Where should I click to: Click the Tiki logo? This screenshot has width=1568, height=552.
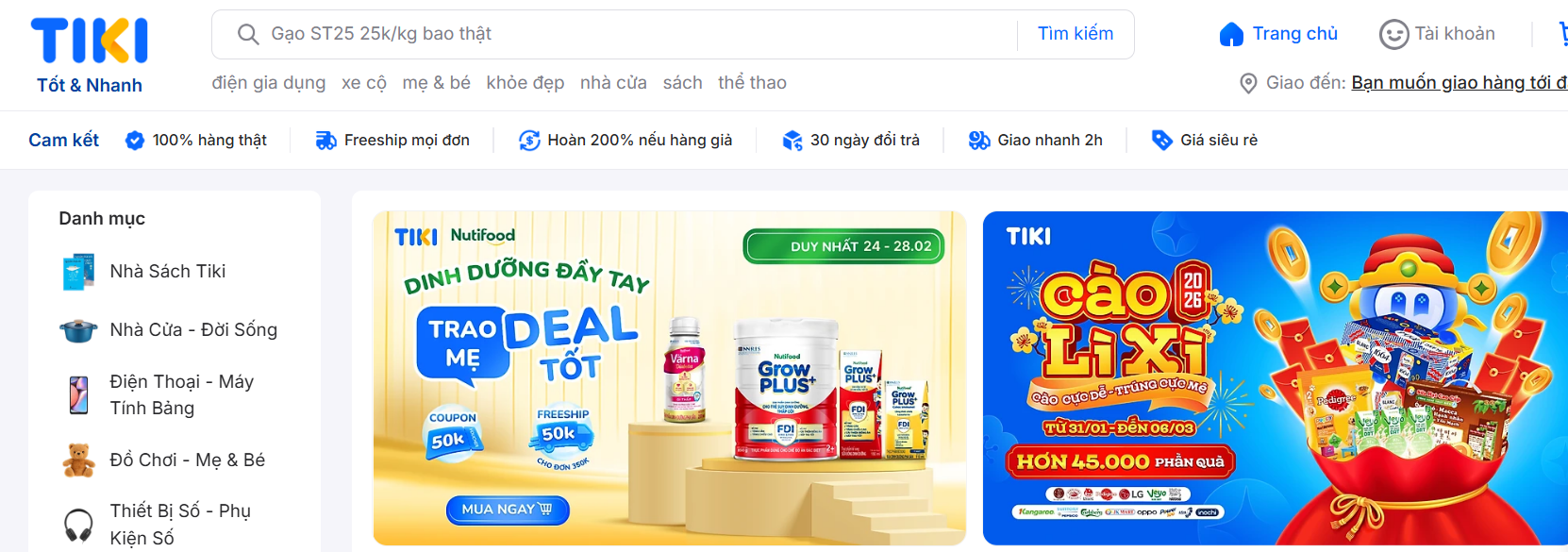[90, 55]
